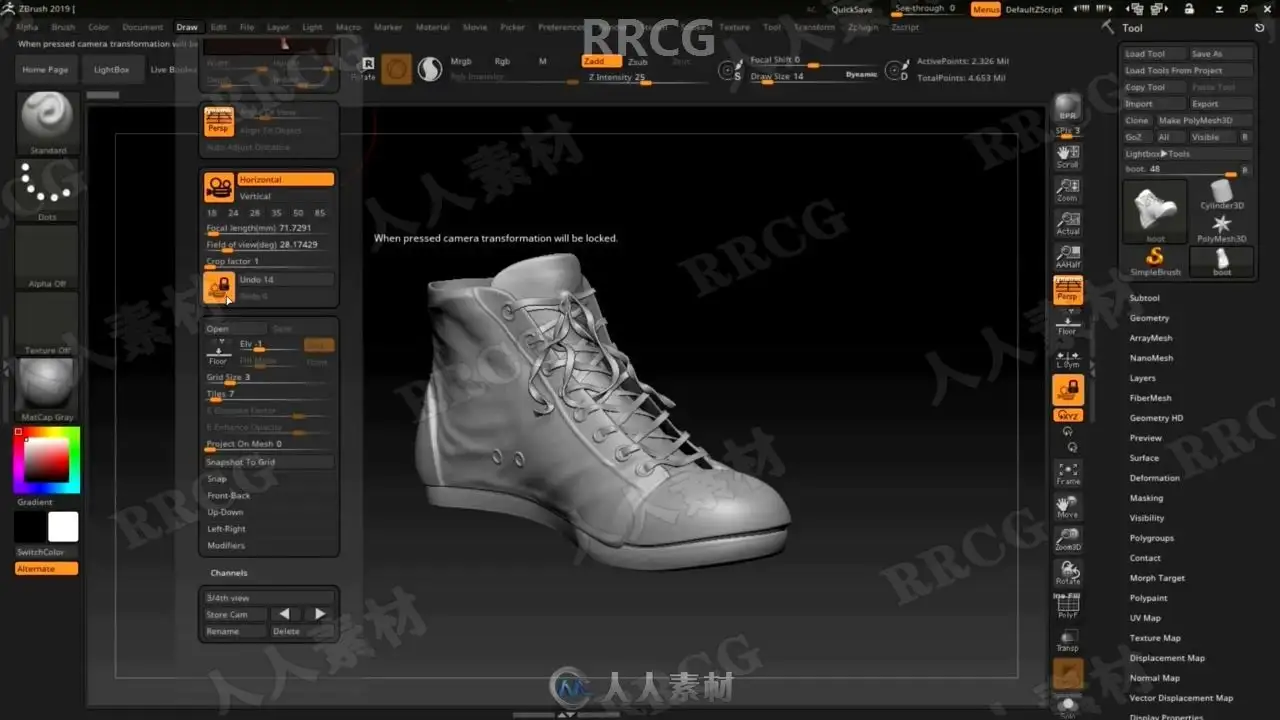
Task: Select the SimpleBrush tool icon
Action: [1154, 260]
